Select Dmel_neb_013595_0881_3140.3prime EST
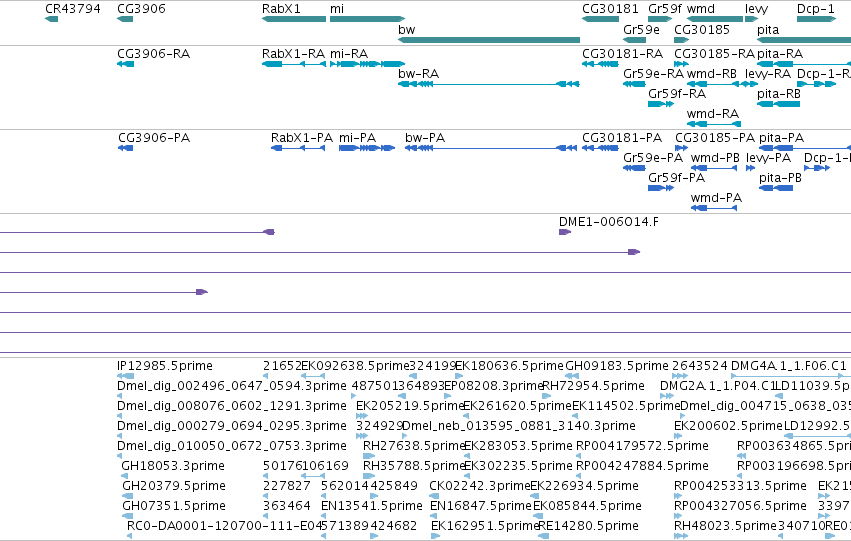851x541 pixels. (x=519, y=427)
